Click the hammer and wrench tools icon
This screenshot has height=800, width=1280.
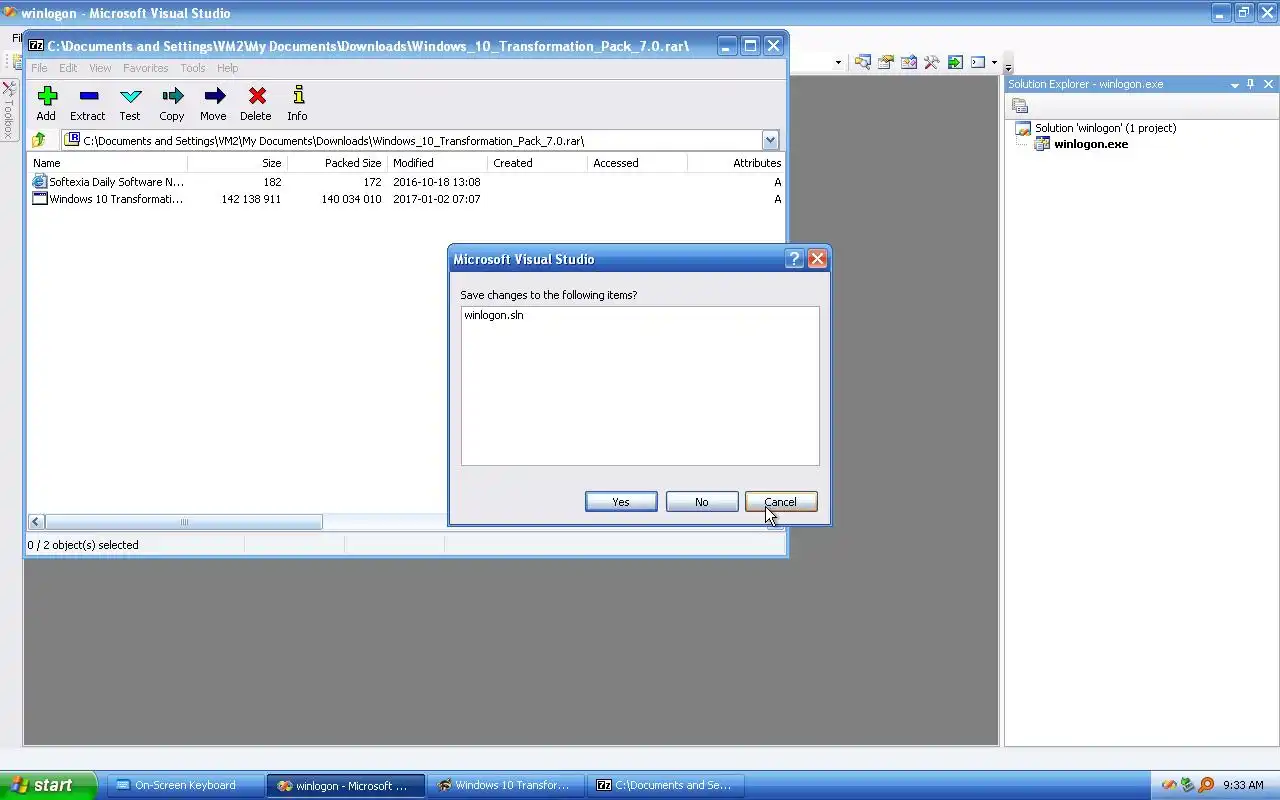point(931,62)
